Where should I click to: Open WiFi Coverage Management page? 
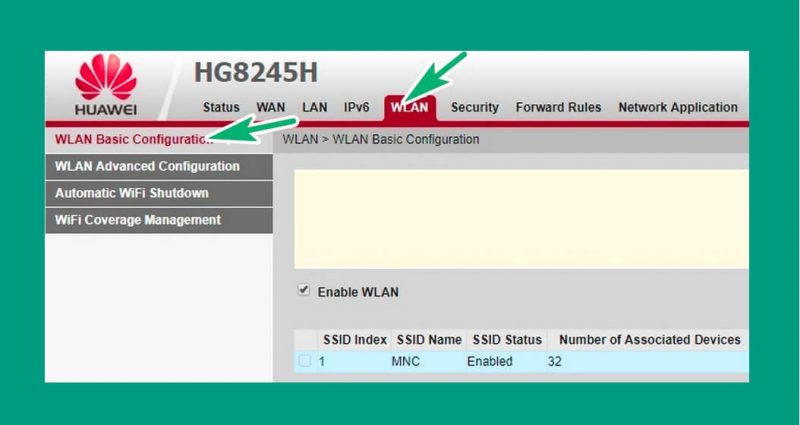159,220
